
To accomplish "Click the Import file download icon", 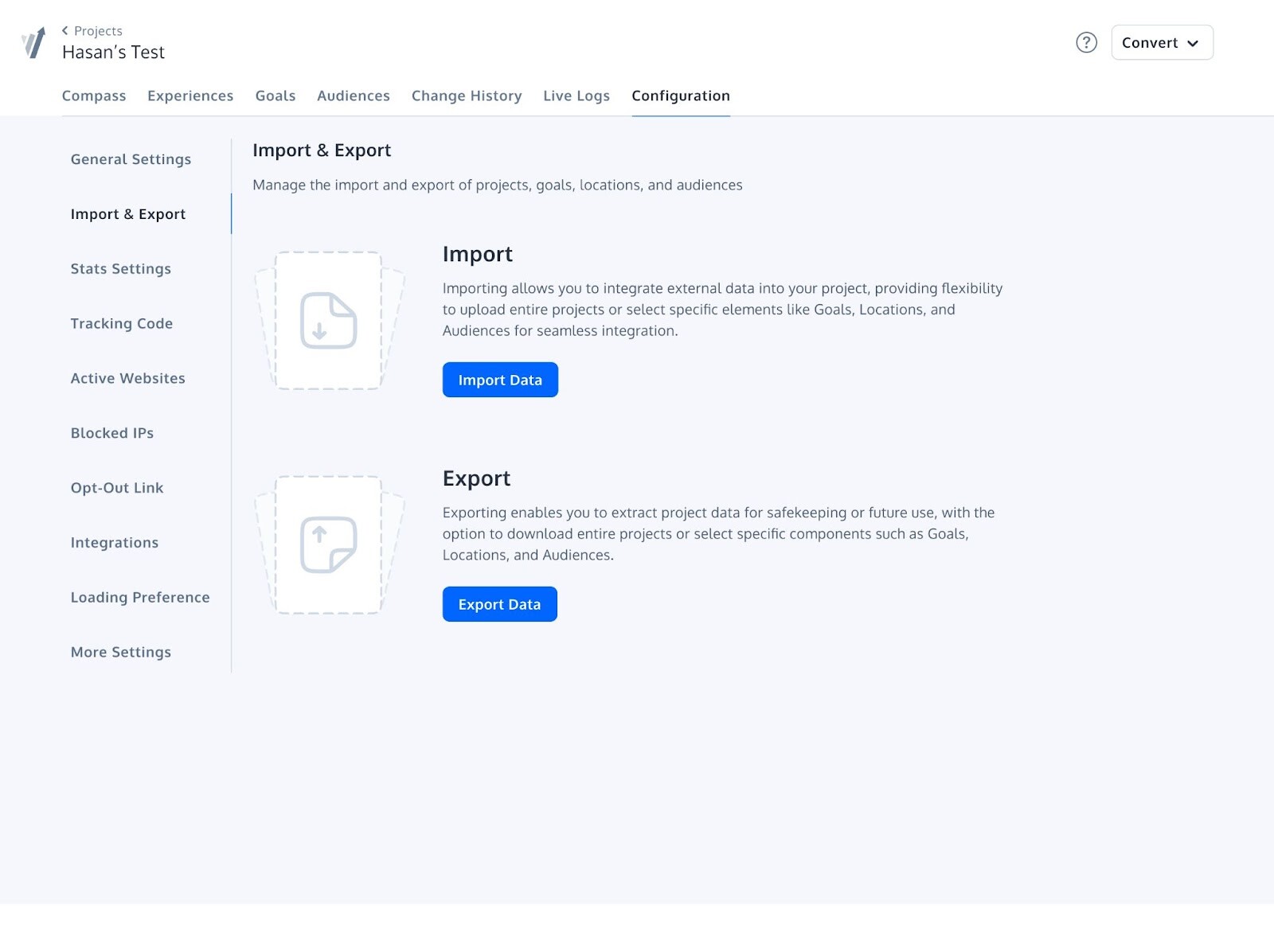I will (x=327, y=322).
